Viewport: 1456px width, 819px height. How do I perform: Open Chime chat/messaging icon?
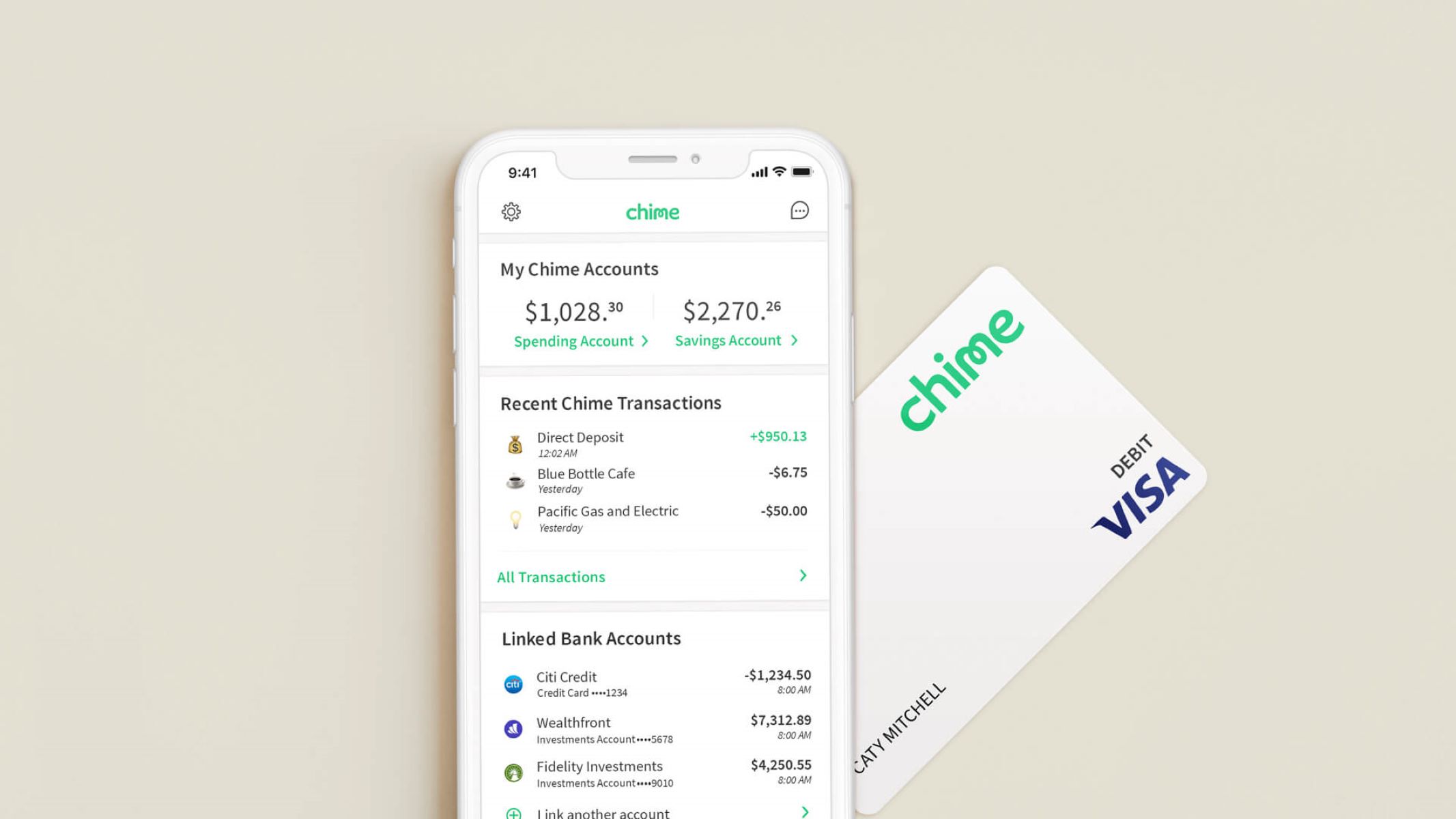tap(799, 211)
